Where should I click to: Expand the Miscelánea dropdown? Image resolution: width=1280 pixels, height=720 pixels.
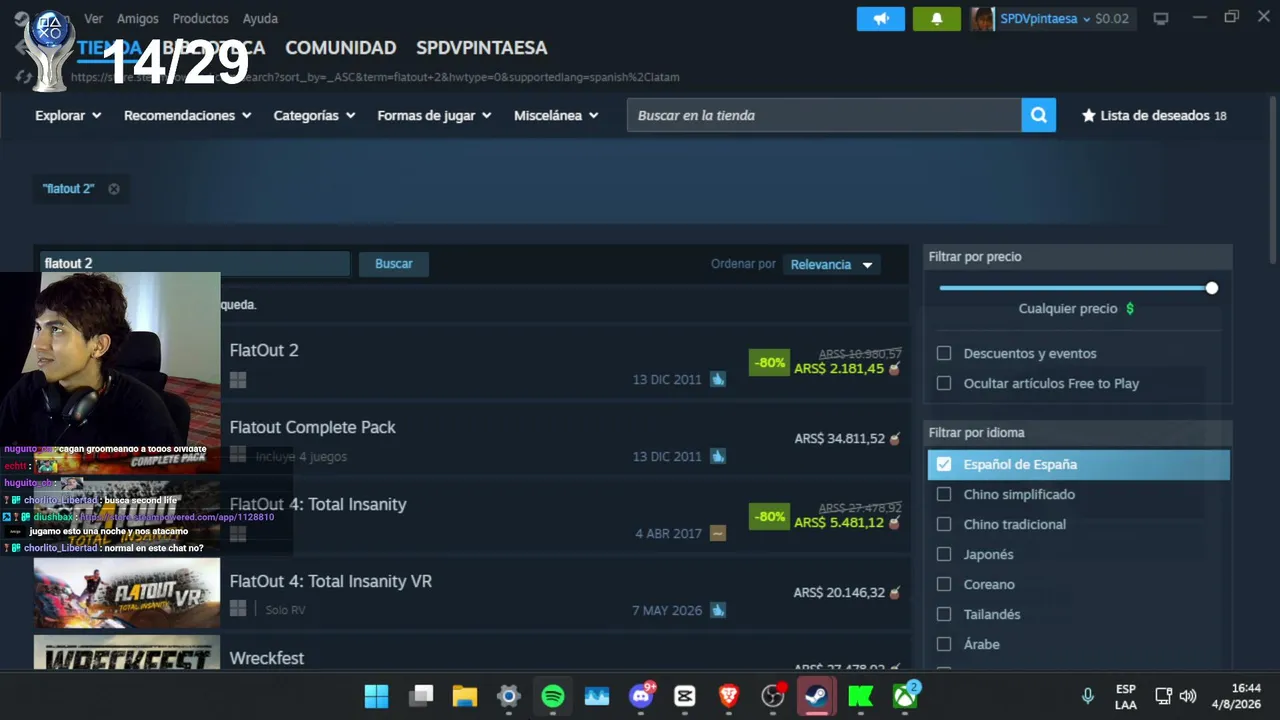[x=556, y=115]
